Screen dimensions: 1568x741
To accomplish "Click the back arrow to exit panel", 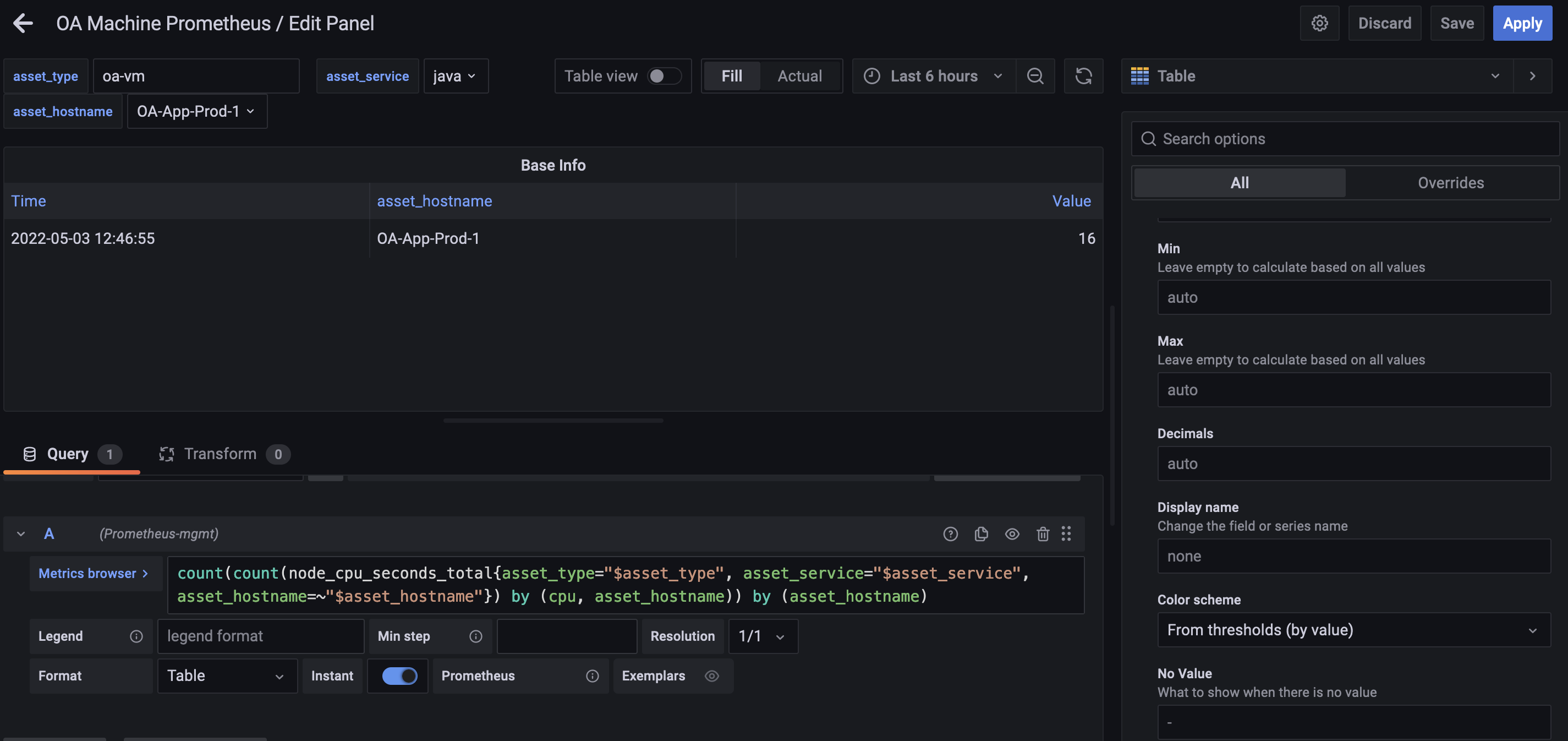I will click(x=20, y=22).
